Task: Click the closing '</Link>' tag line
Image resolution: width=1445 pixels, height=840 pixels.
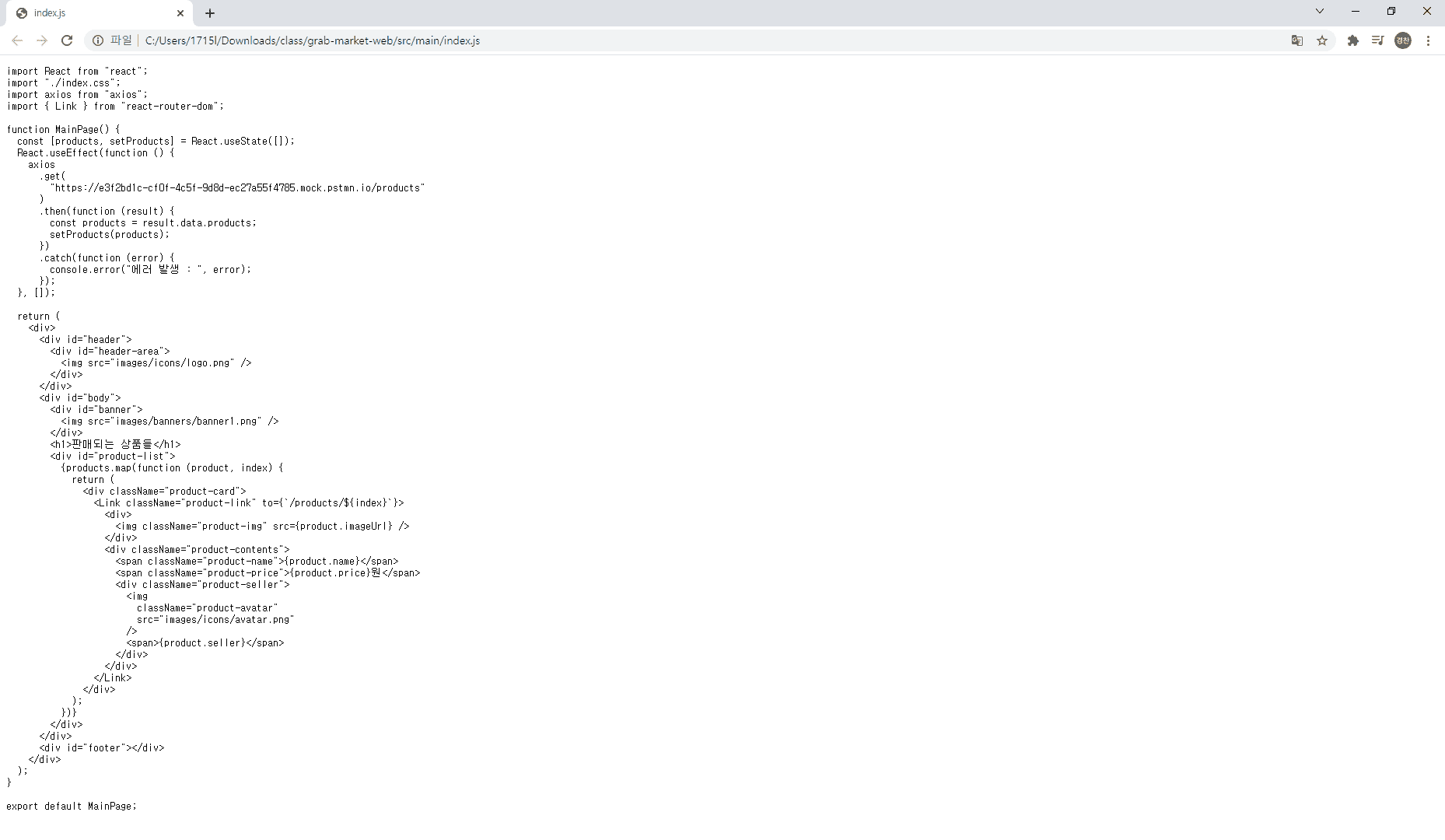Action: (x=113, y=677)
